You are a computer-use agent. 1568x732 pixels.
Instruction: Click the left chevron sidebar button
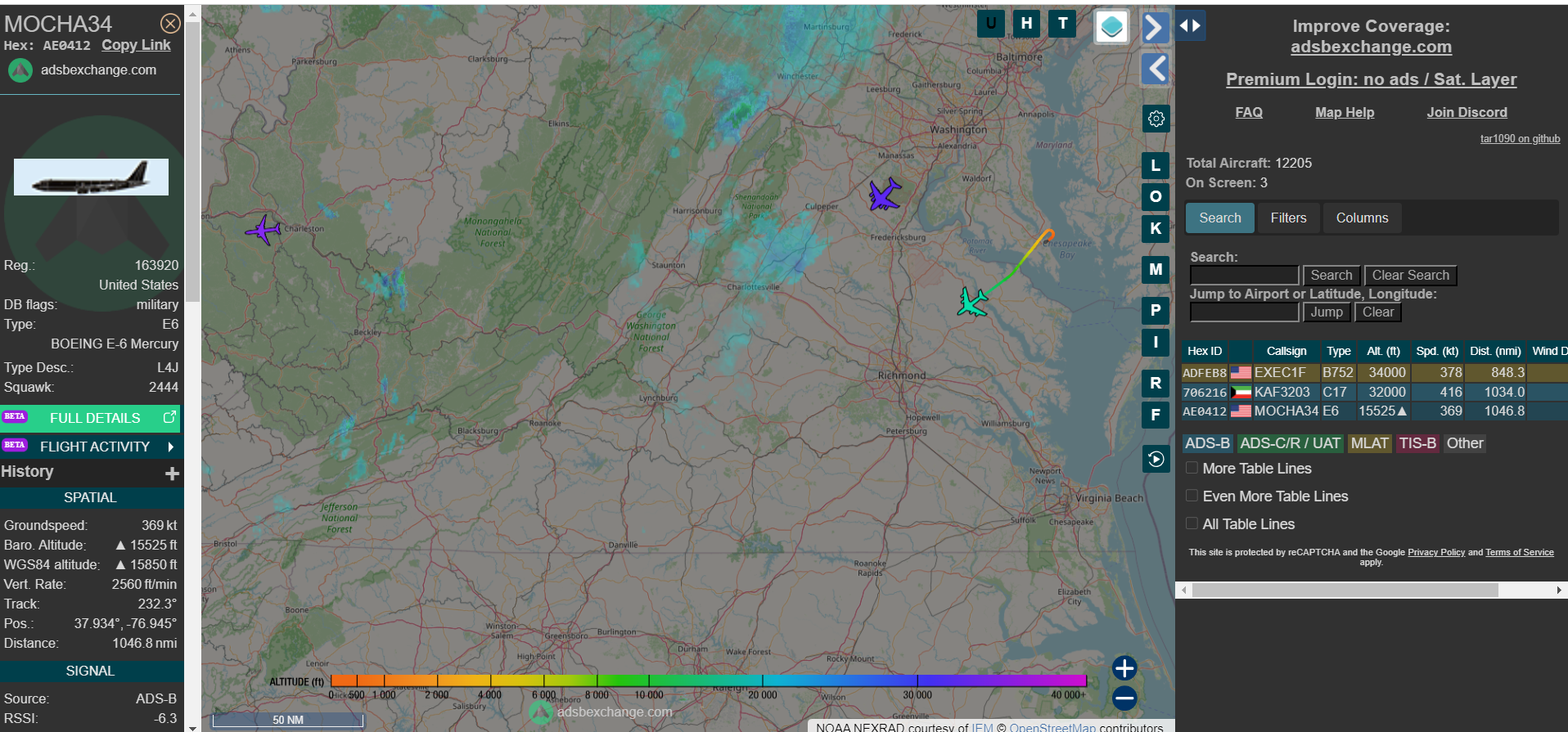1155,69
